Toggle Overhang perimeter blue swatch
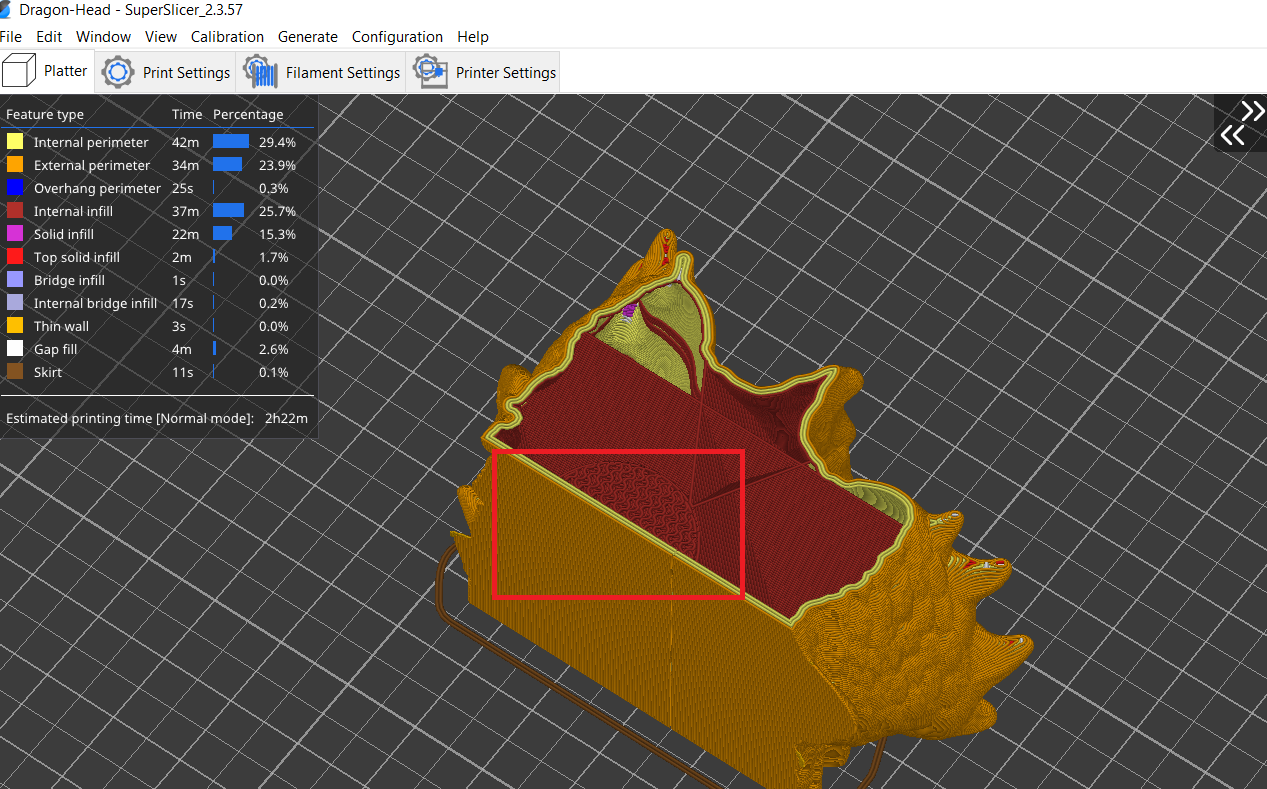Screen dimensions: 1267x789 tap(14, 188)
